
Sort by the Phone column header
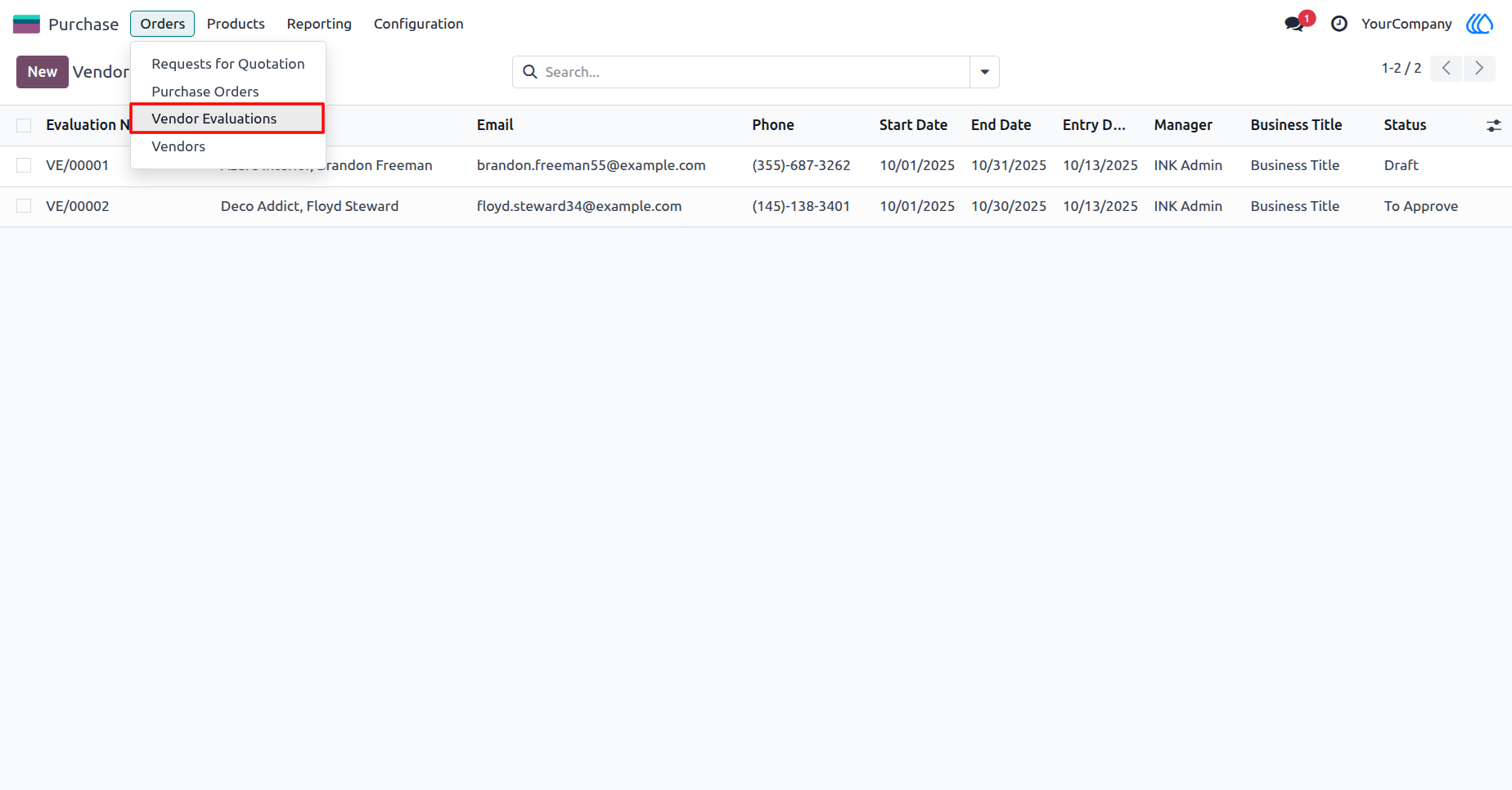pos(773,125)
